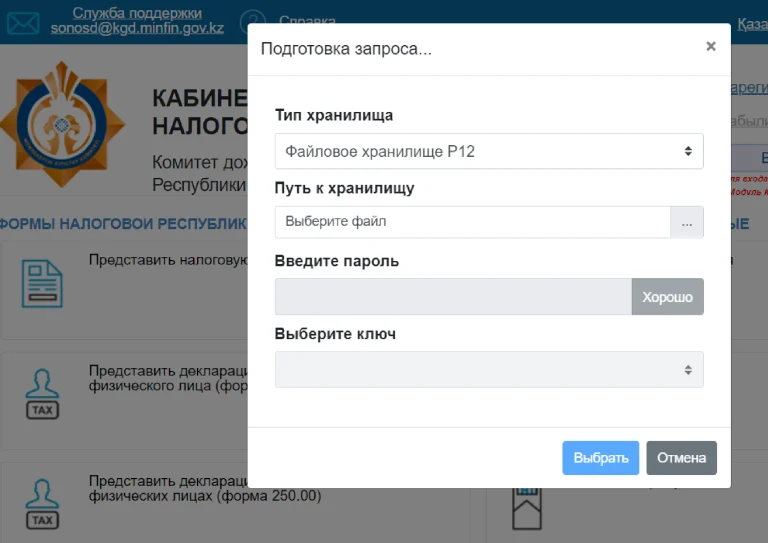This screenshot has height=543, width=768.
Task: Cancel the dialog with Отмена
Action: (681, 458)
